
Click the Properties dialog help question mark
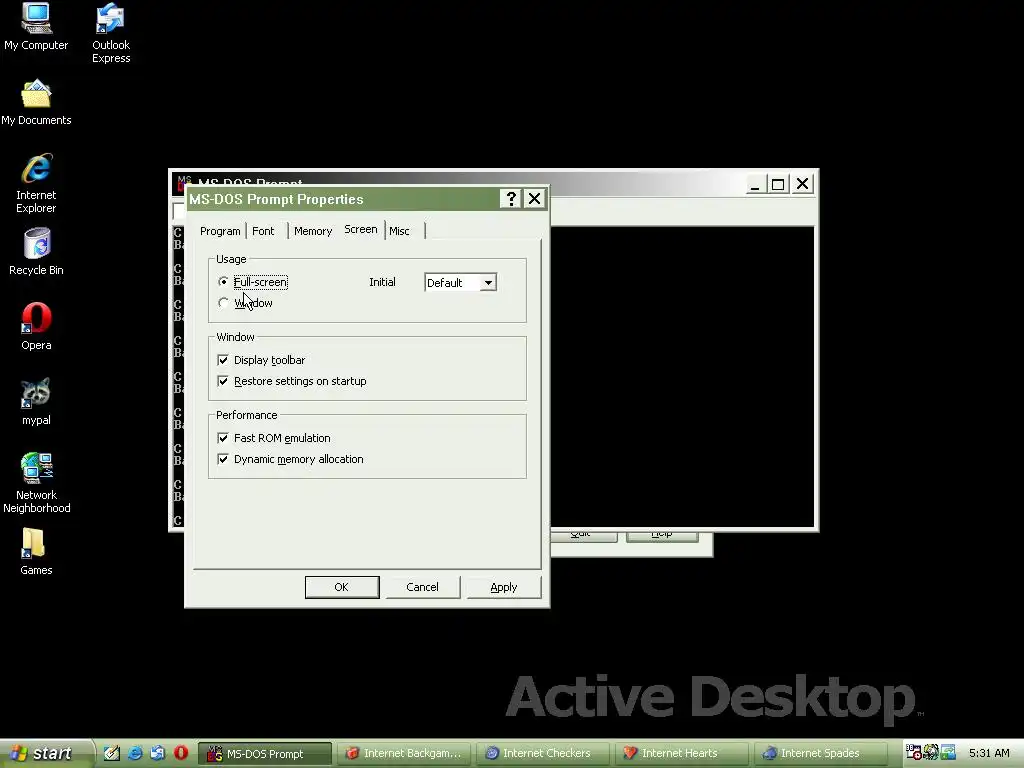pos(511,199)
